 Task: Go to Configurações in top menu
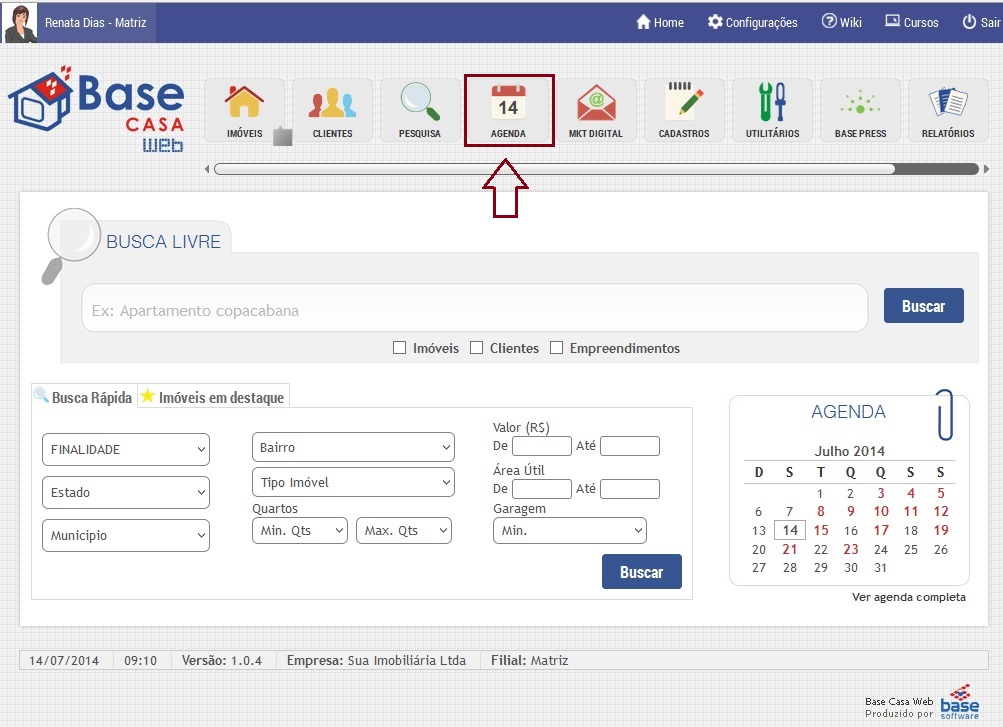click(752, 22)
